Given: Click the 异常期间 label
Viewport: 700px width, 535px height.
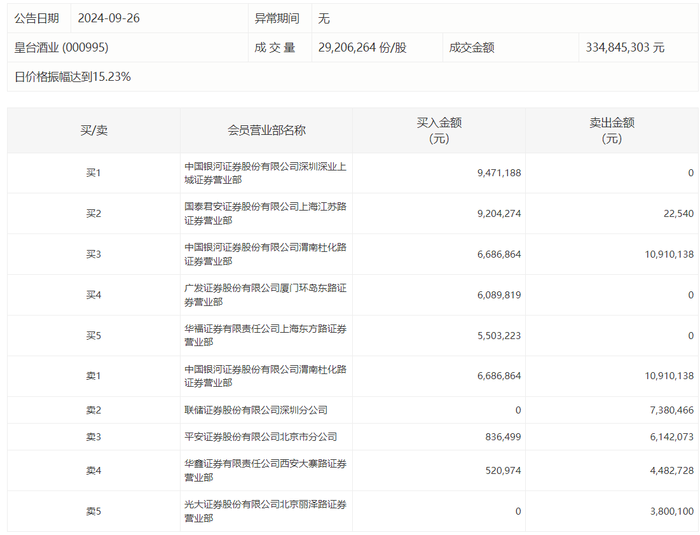Looking at the screenshot, I should (x=277, y=18).
